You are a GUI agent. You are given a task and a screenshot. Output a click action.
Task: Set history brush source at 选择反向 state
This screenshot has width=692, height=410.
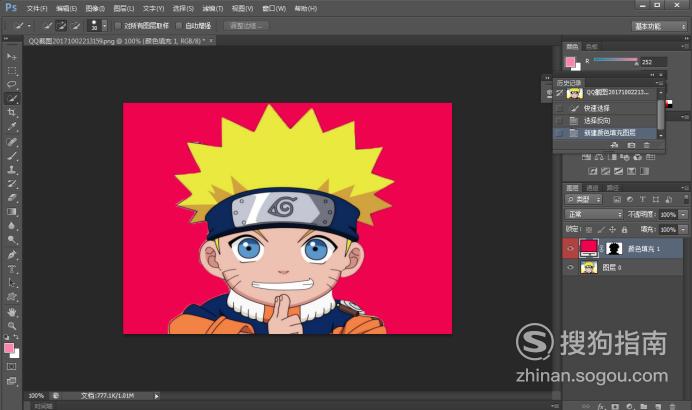[560, 120]
